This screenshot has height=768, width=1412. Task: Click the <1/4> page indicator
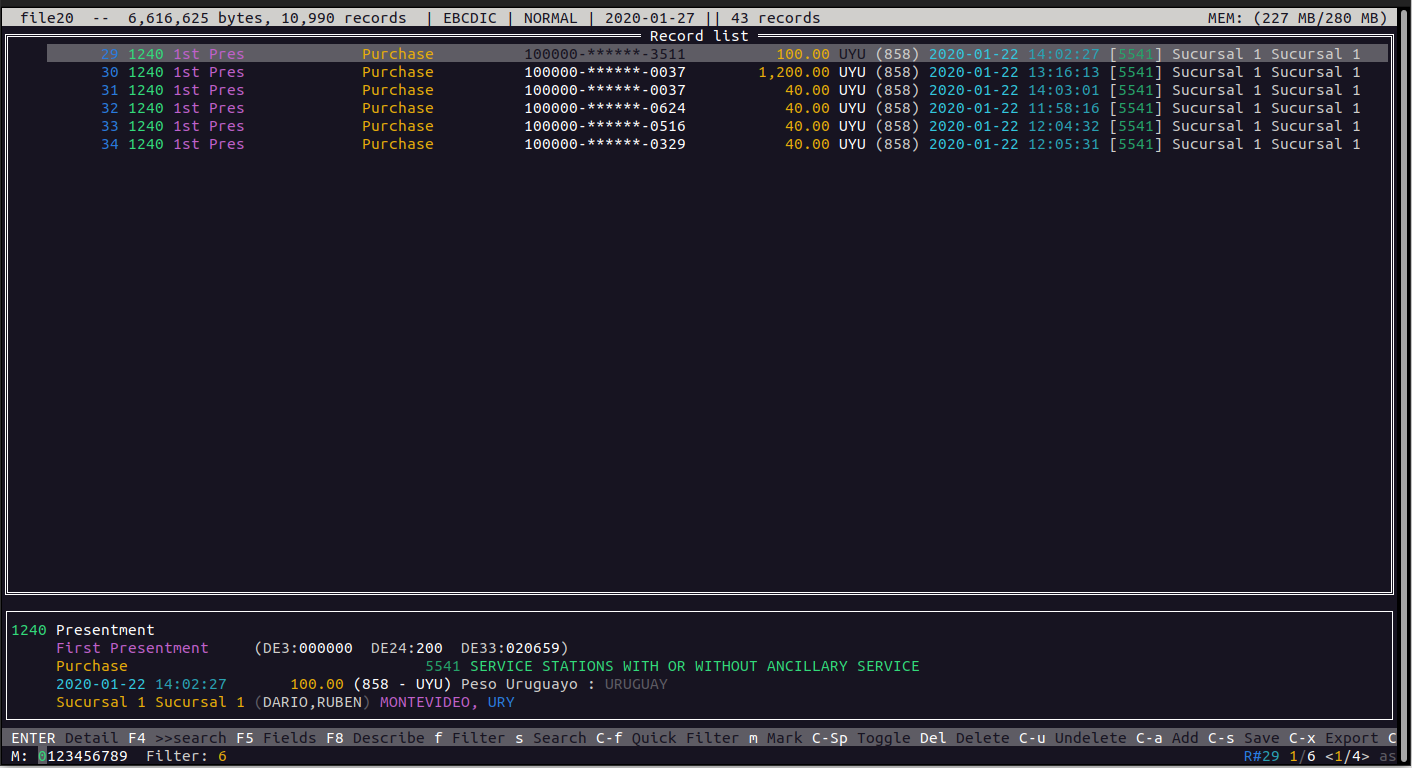coord(1345,756)
